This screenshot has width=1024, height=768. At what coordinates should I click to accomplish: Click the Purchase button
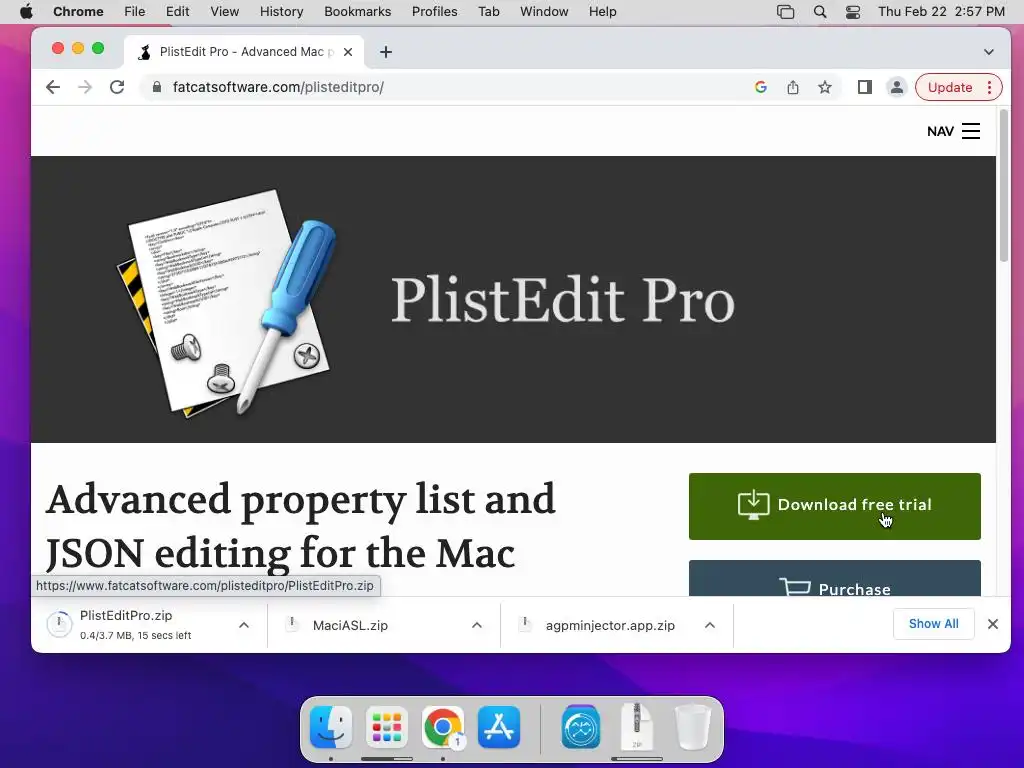835,579
